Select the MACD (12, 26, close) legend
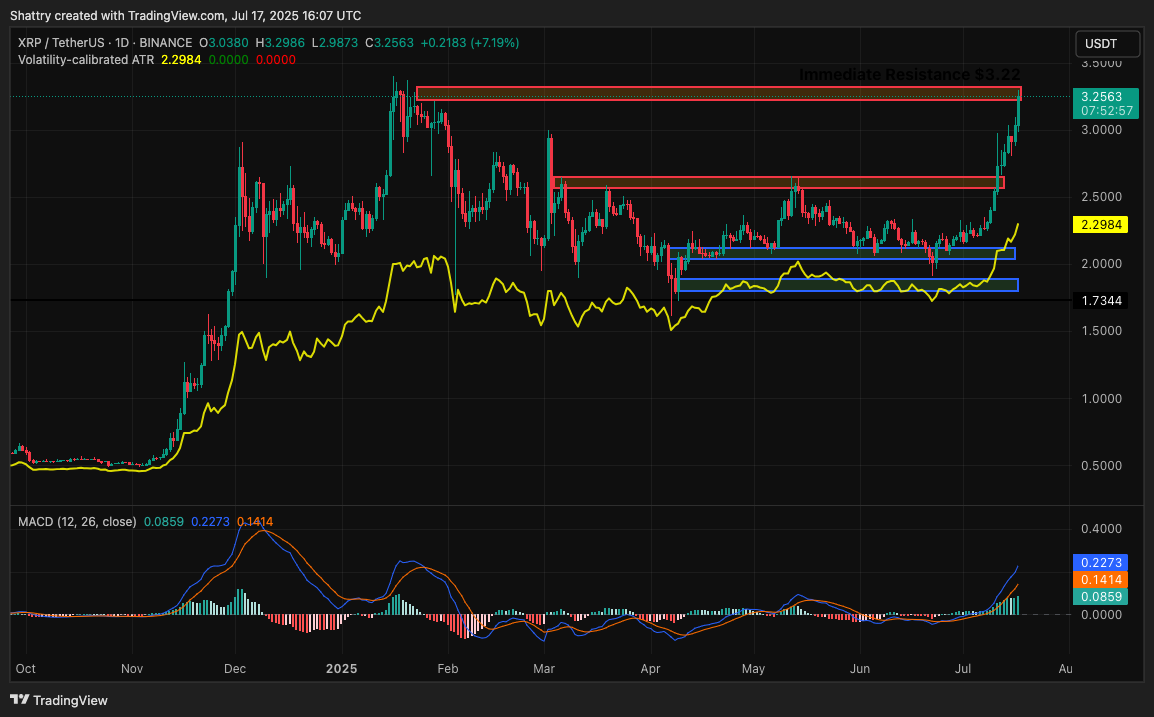1154x717 pixels. point(77,522)
